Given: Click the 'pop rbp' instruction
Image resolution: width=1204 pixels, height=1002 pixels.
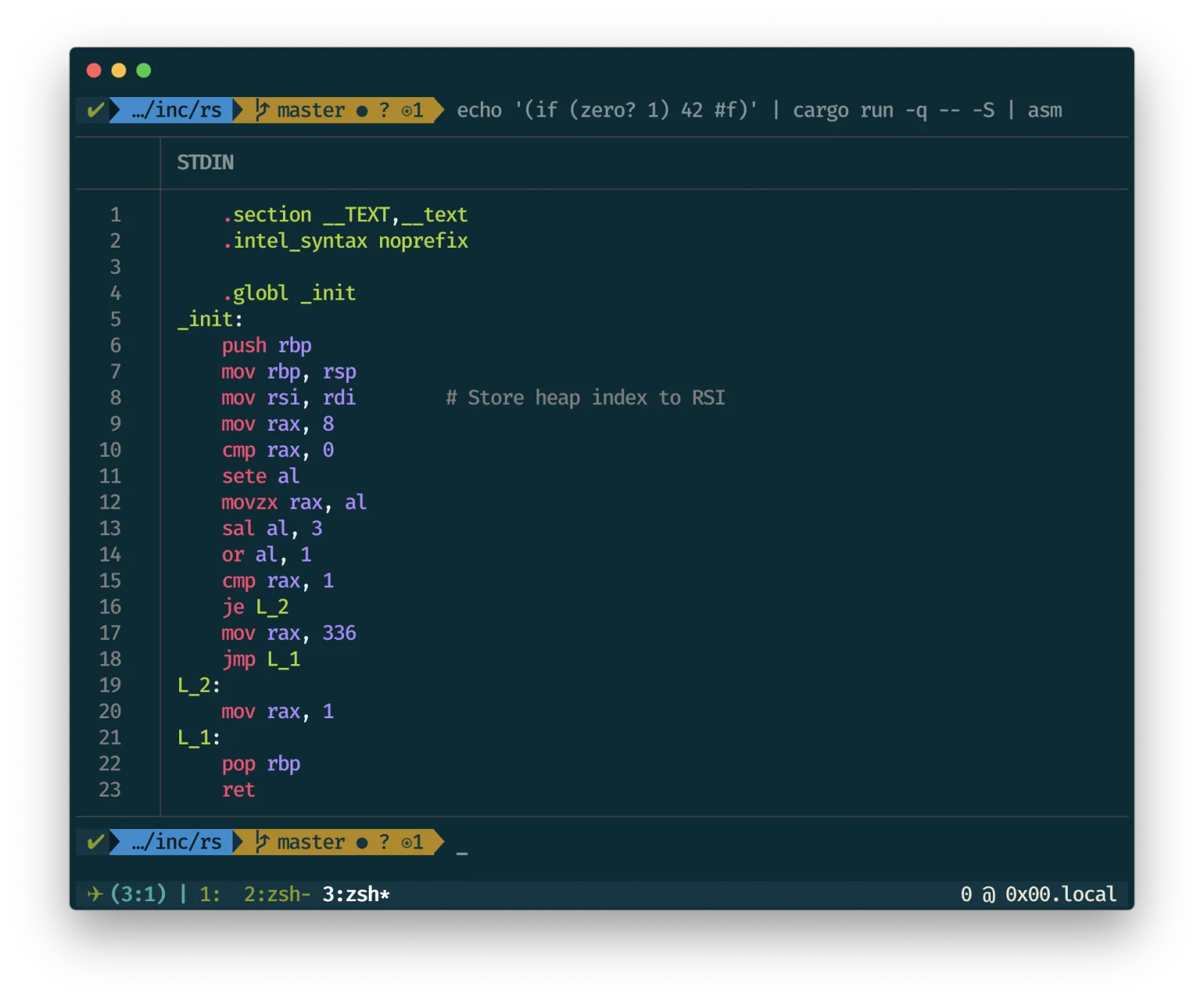Looking at the screenshot, I should (260, 763).
